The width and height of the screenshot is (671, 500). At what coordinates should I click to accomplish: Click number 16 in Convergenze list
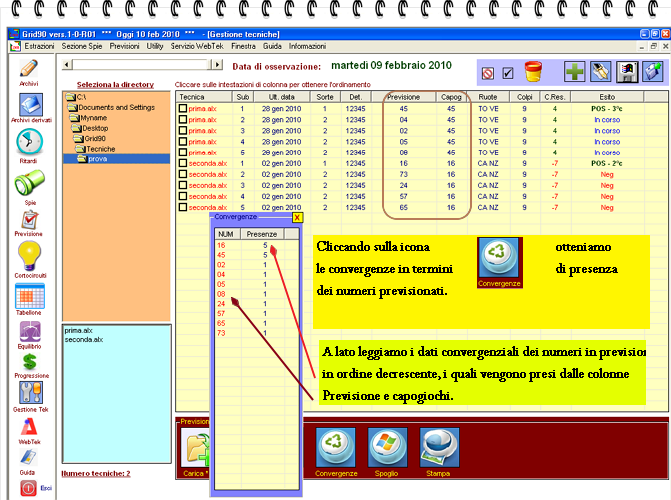(221, 245)
